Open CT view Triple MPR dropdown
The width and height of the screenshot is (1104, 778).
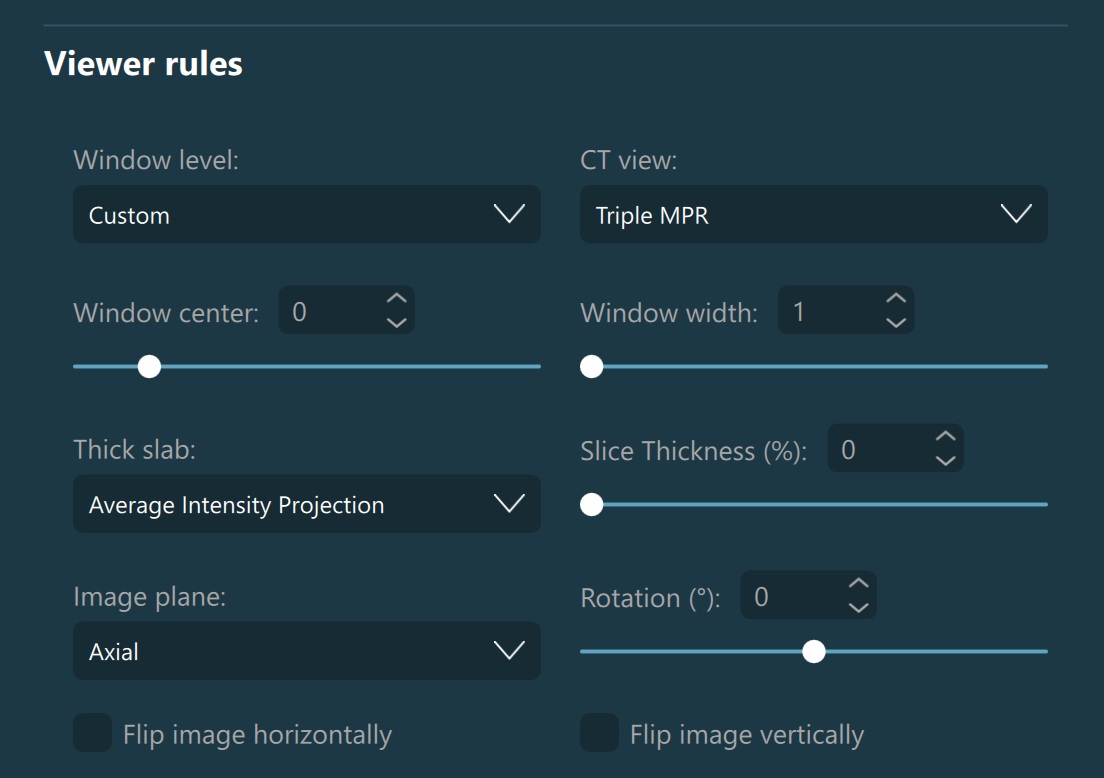click(813, 214)
